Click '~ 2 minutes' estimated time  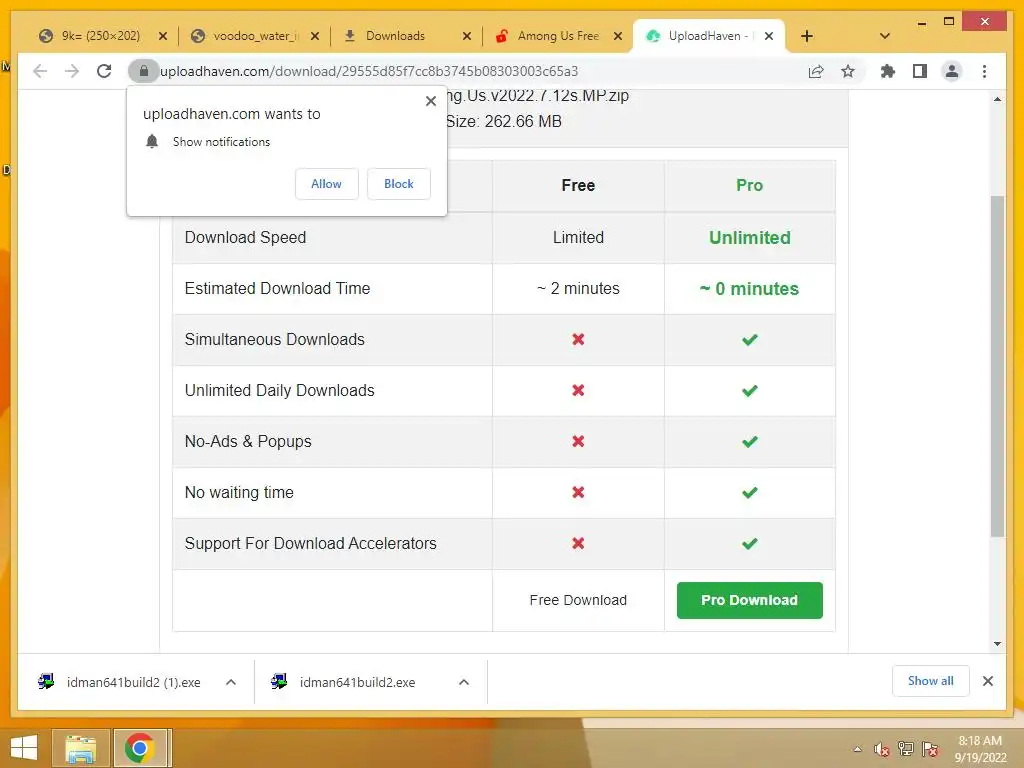(578, 289)
